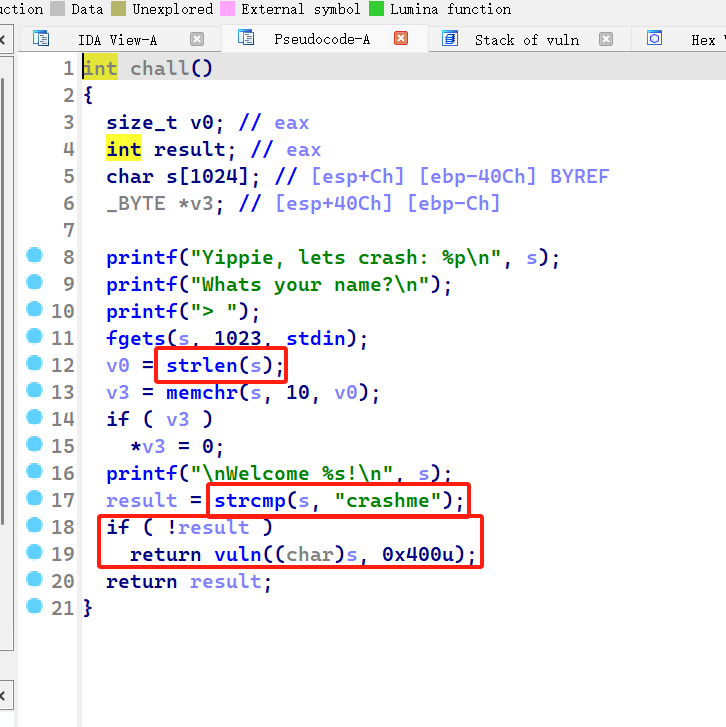Toggle breakpoint dot on line 10
726x727 pixels.
pyautogui.click(x=34, y=309)
